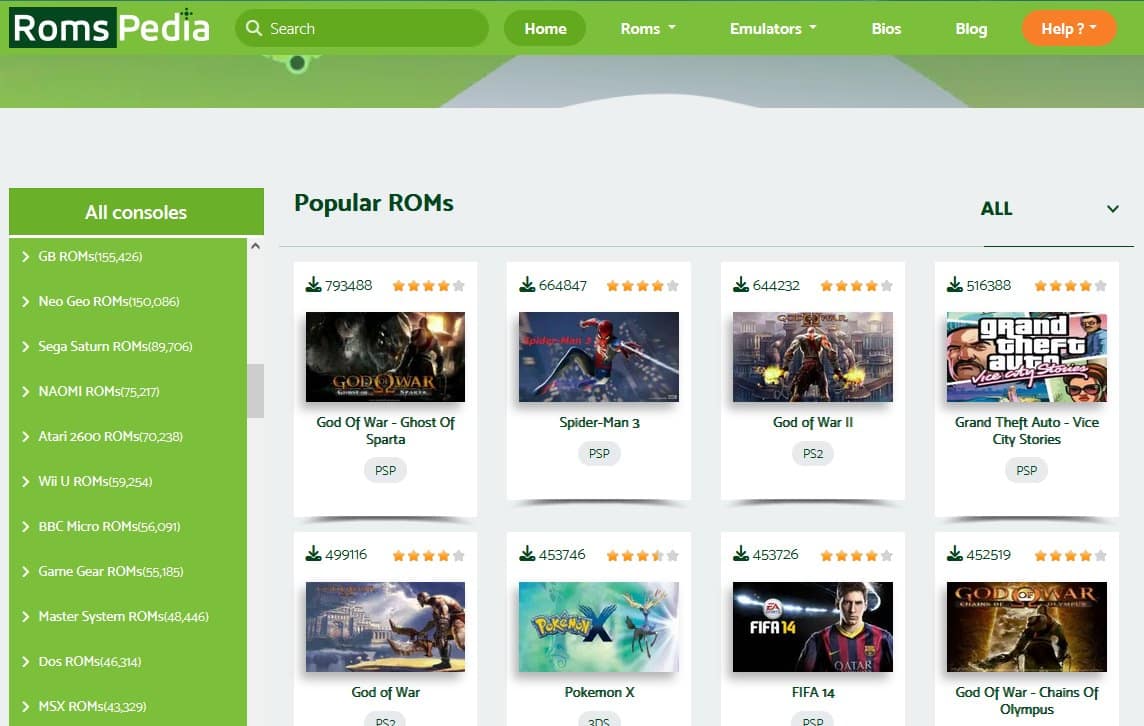Open NAOMI ROMs category
Image resolution: width=1144 pixels, height=726 pixels.
98,391
